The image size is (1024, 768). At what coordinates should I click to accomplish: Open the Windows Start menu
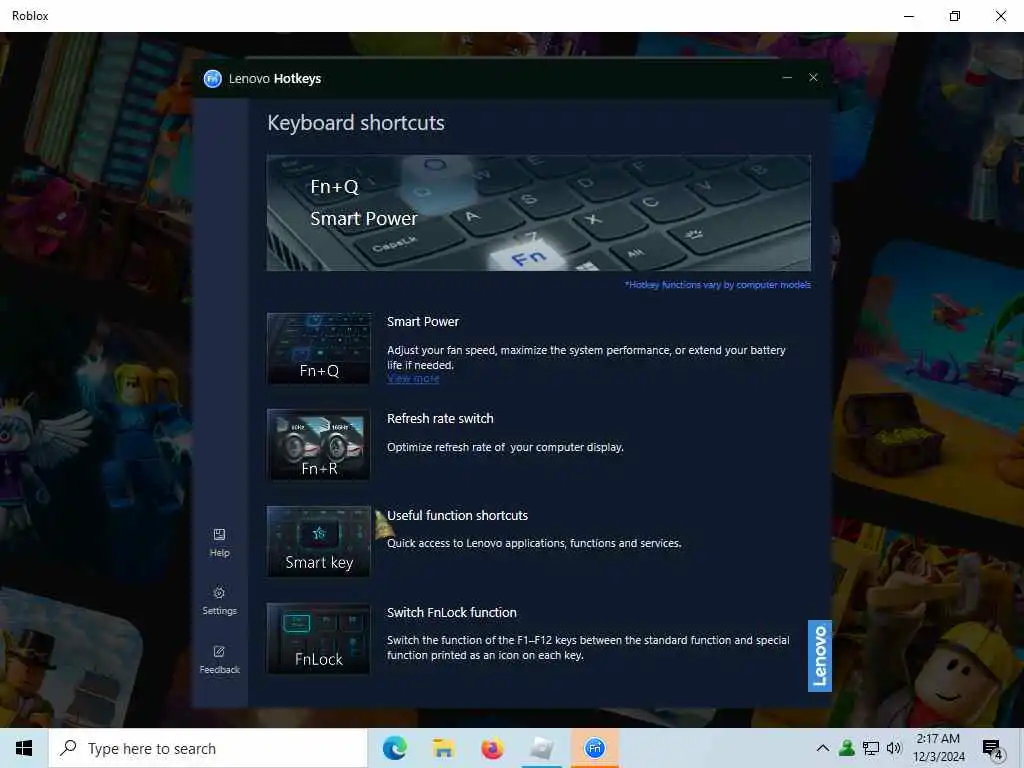click(x=24, y=748)
